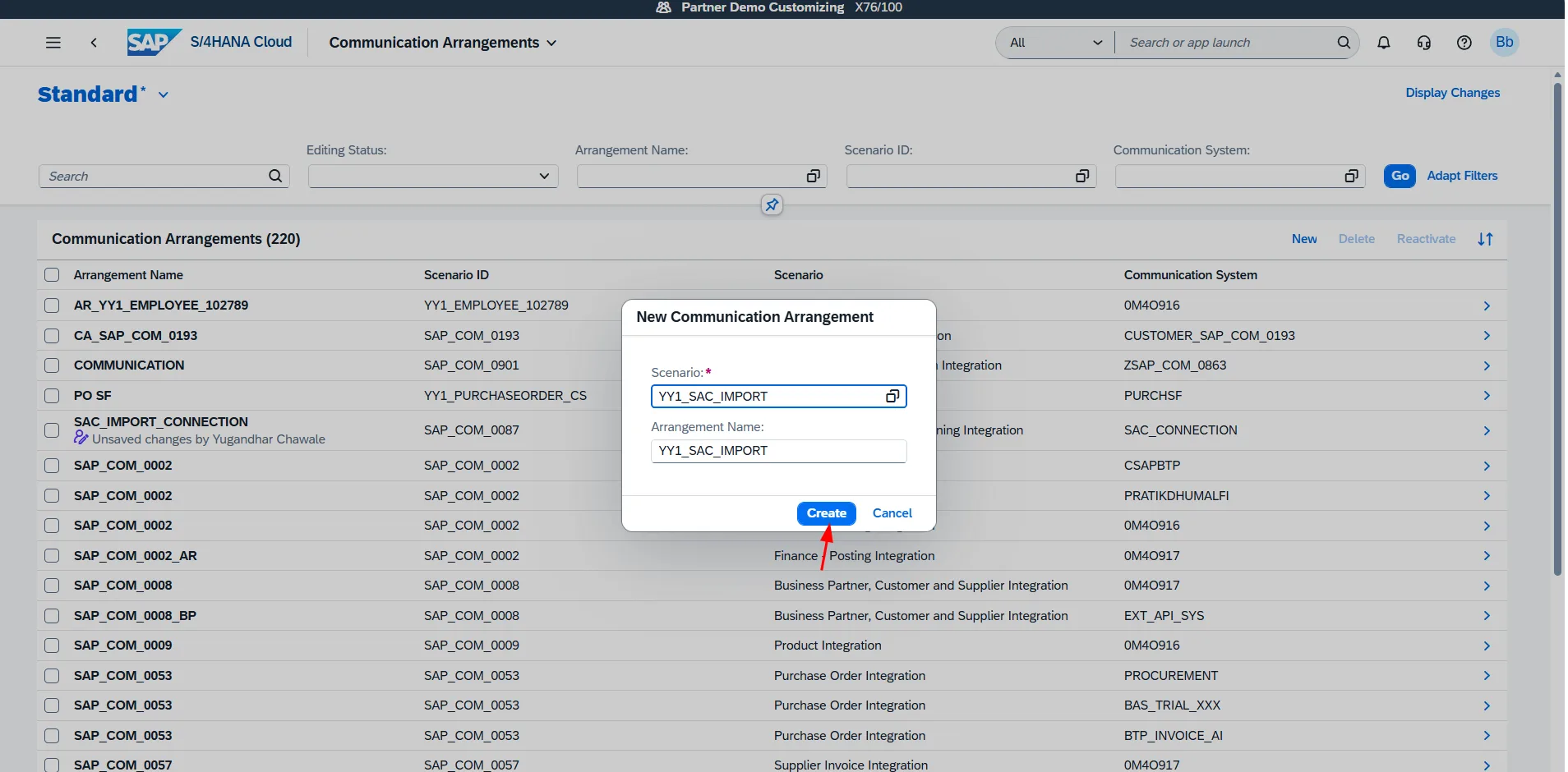
Task: Click the Communication System column header
Action: (1191, 275)
